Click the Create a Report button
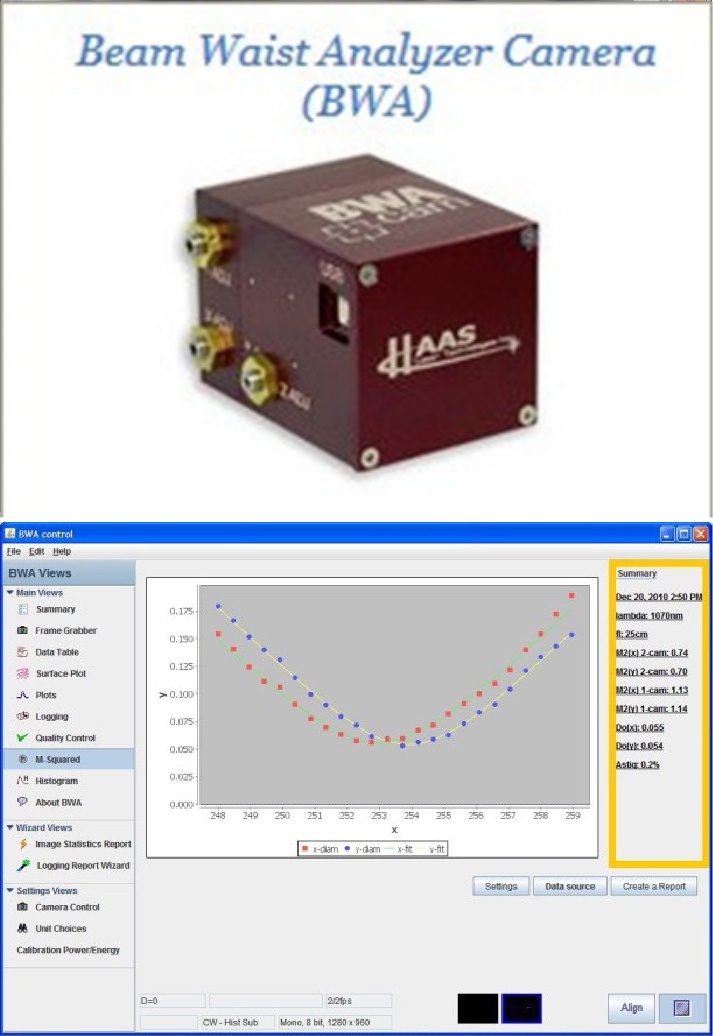 (x=654, y=886)
